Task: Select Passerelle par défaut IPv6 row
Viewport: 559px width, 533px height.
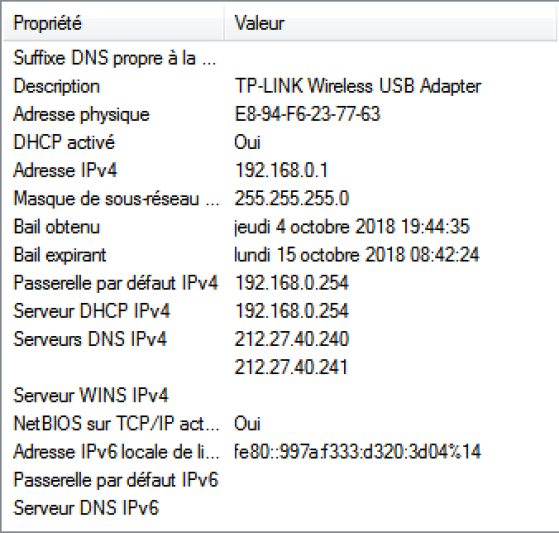Action: 280,480
